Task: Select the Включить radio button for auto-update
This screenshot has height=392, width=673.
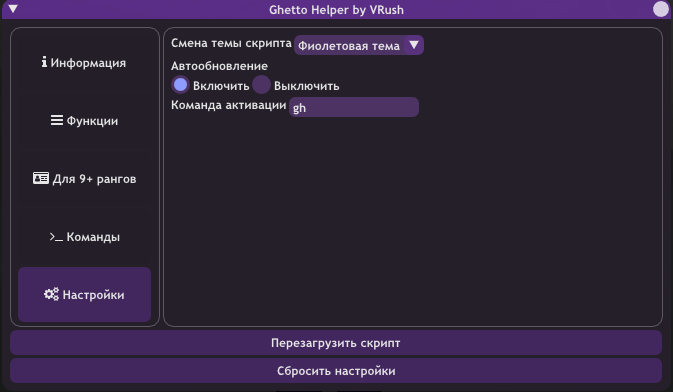Action: click(x=180, y=85)
